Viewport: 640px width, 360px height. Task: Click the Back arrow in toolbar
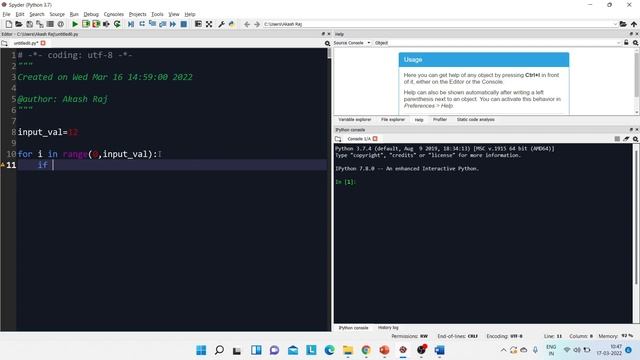click(x=247, y=24)
